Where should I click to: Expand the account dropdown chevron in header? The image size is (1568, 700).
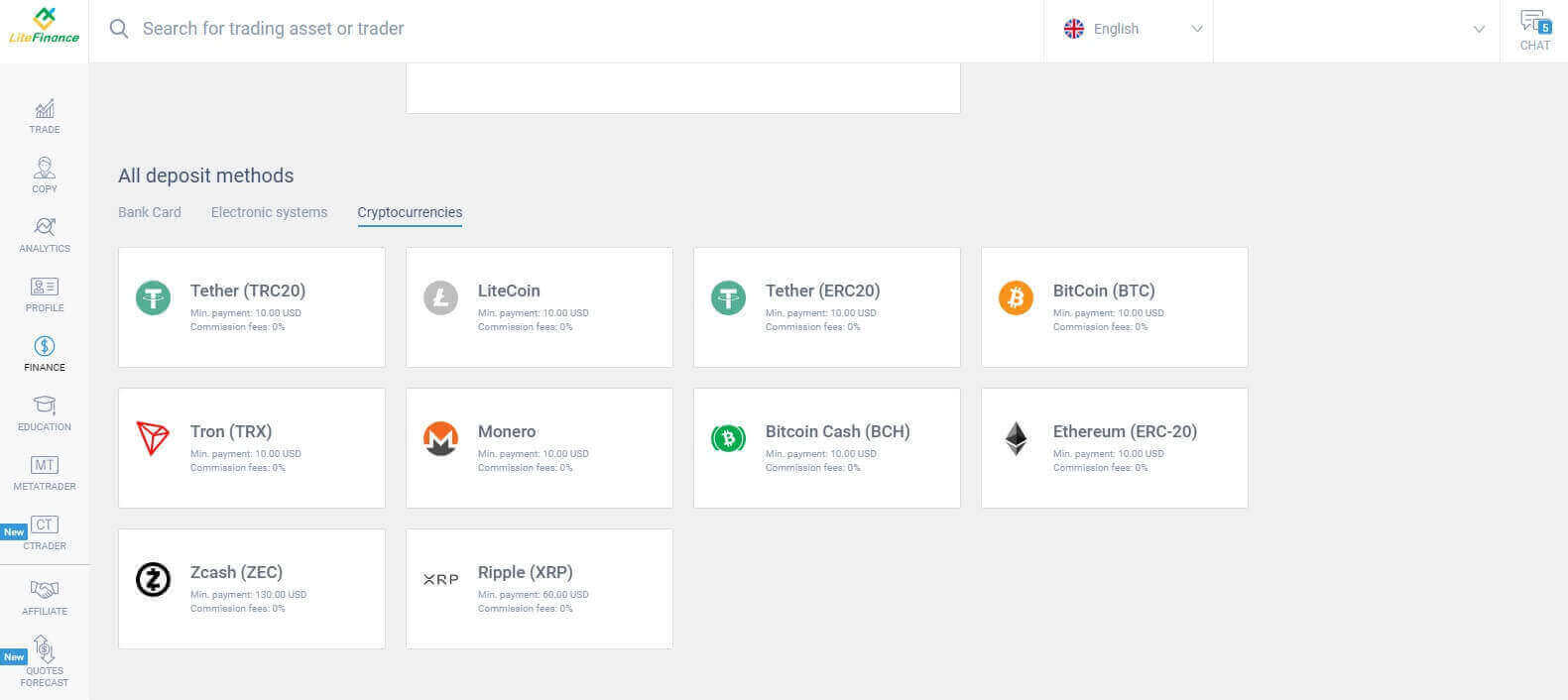tap(1479, 30)
